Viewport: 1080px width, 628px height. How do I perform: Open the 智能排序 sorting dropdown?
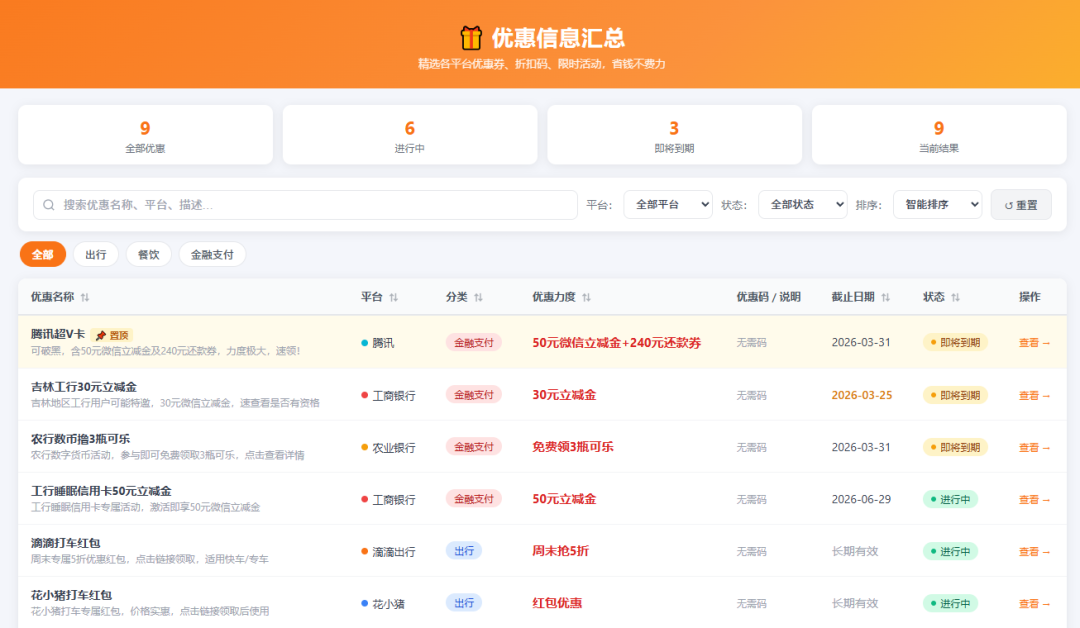pos(937,204)
